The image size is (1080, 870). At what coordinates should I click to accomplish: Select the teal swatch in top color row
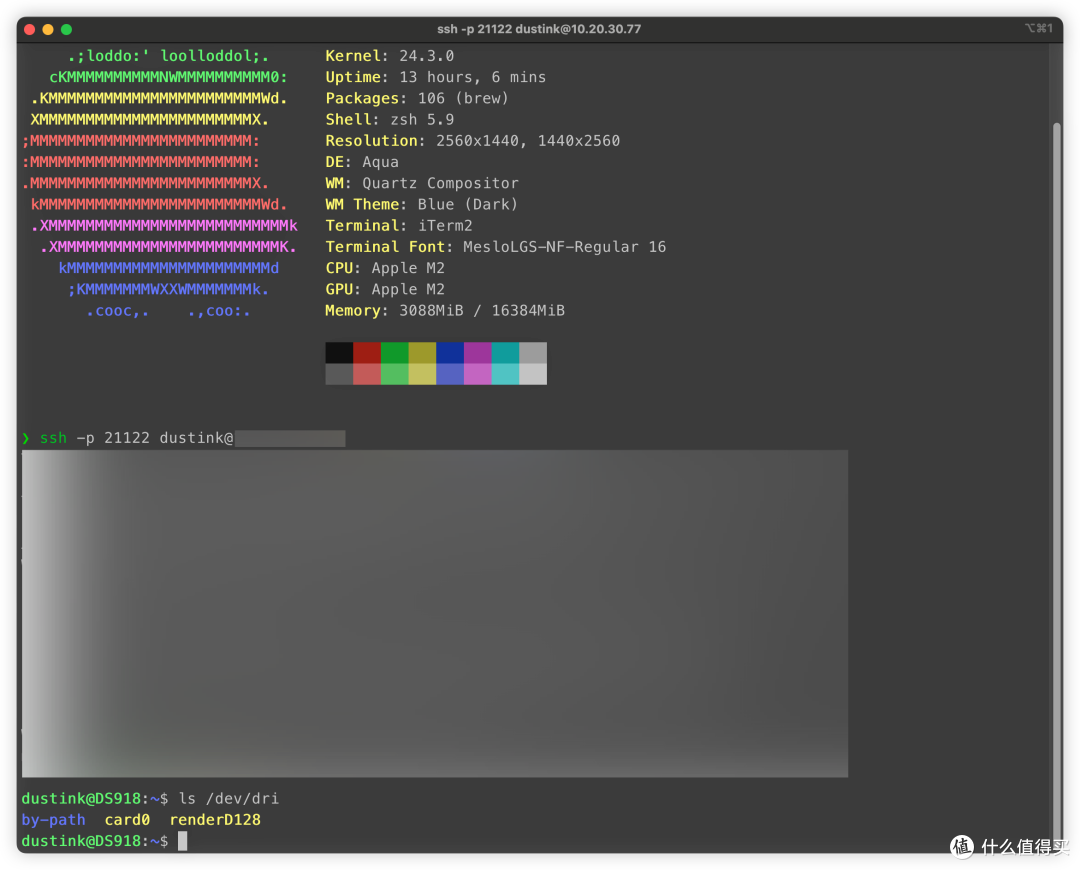[x=505, y=353]
